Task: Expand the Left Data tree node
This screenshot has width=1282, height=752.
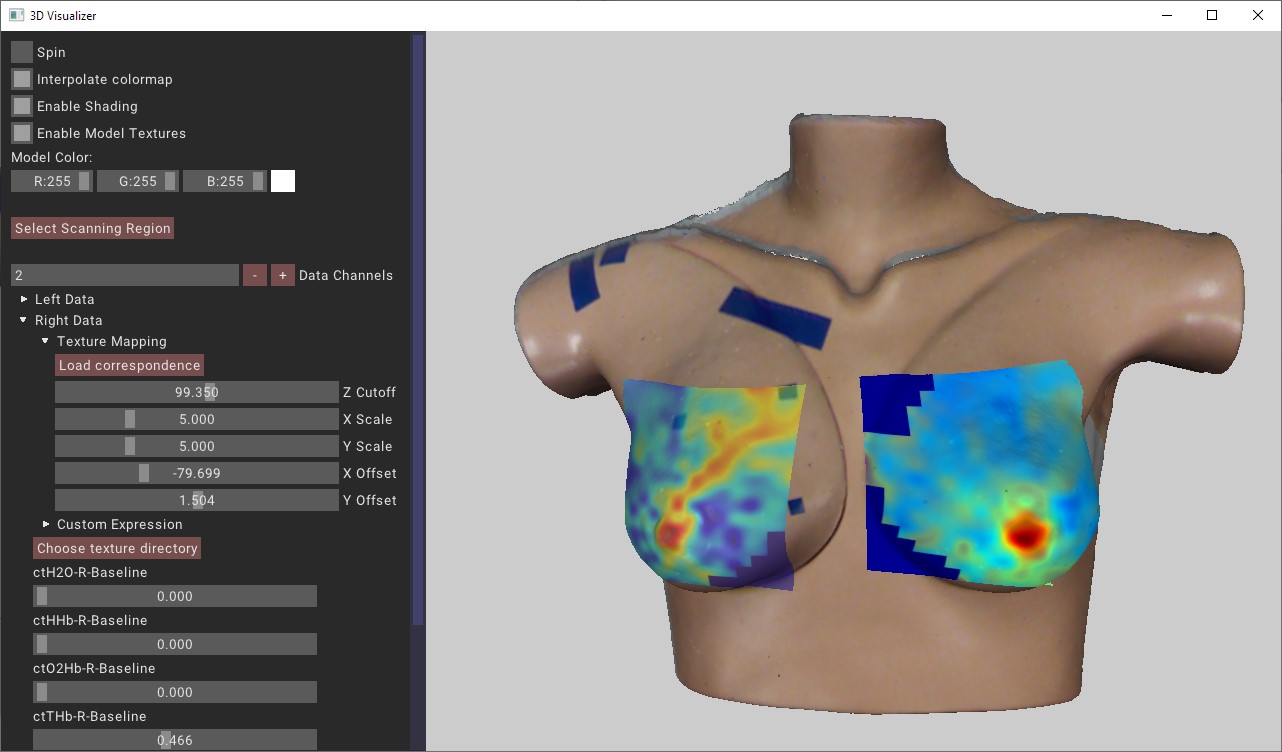Action: pyautogui.click(x=25, y=299)
